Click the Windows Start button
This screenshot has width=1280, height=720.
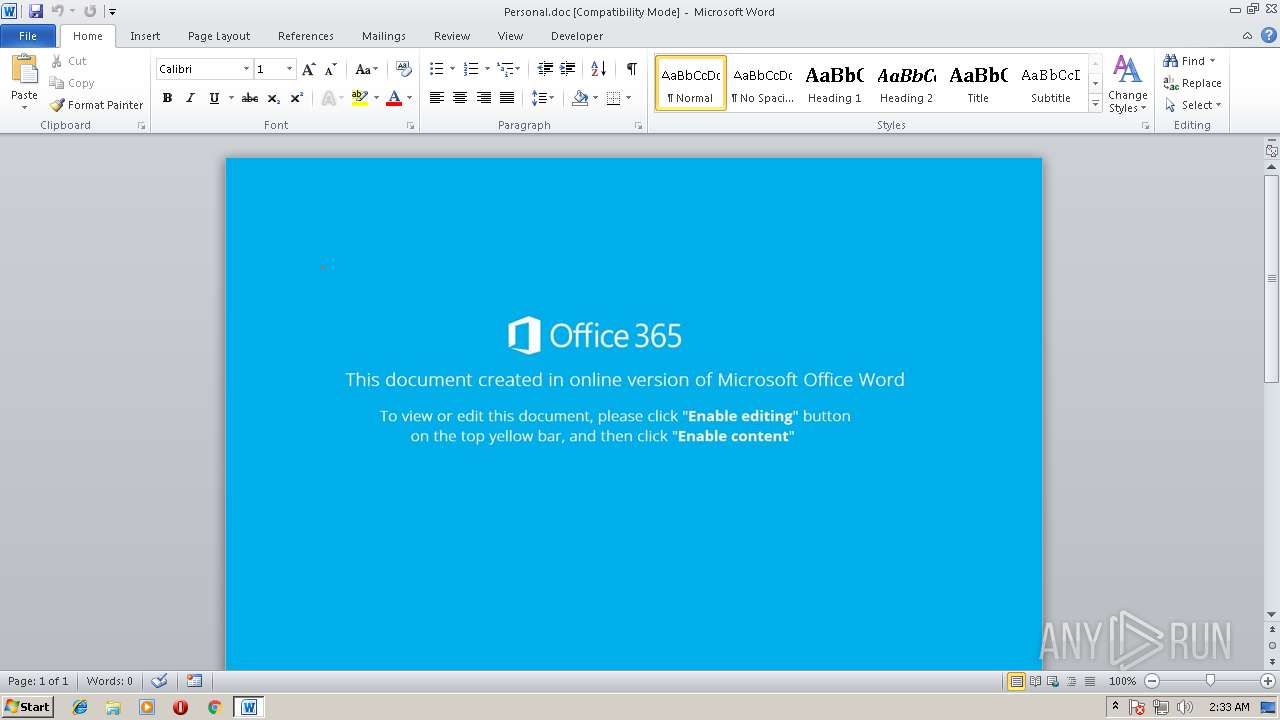click(x=27, y=707)
